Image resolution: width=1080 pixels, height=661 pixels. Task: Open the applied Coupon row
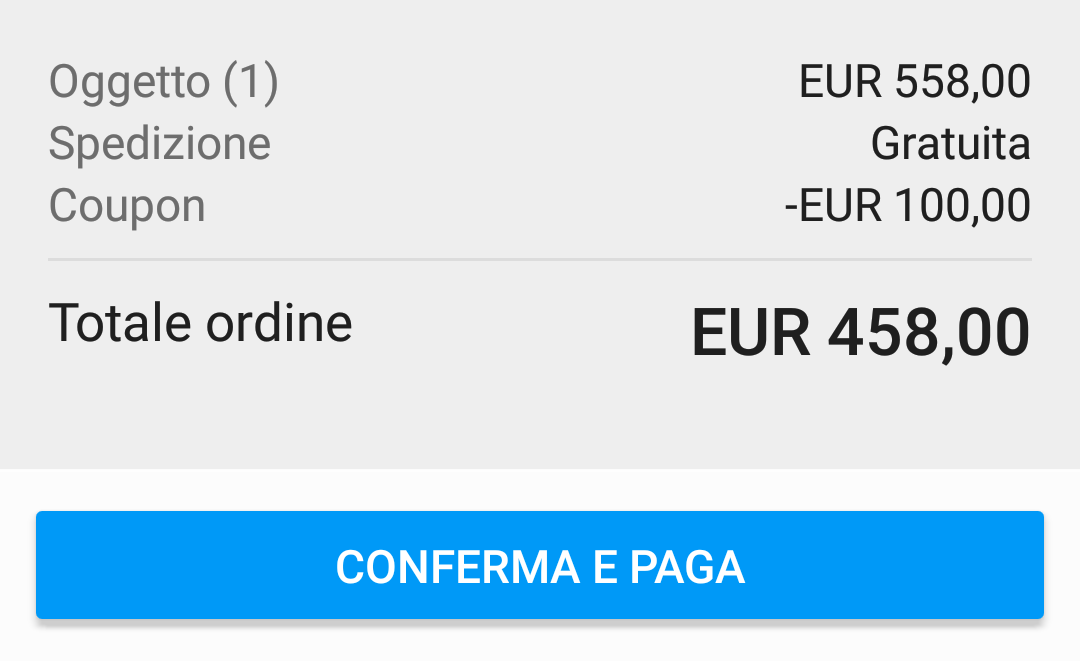(540, 206)
